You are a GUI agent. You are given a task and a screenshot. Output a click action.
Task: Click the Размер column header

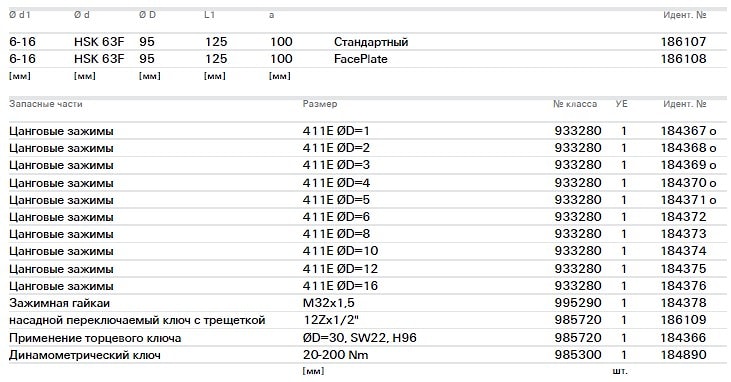[320, 104]
